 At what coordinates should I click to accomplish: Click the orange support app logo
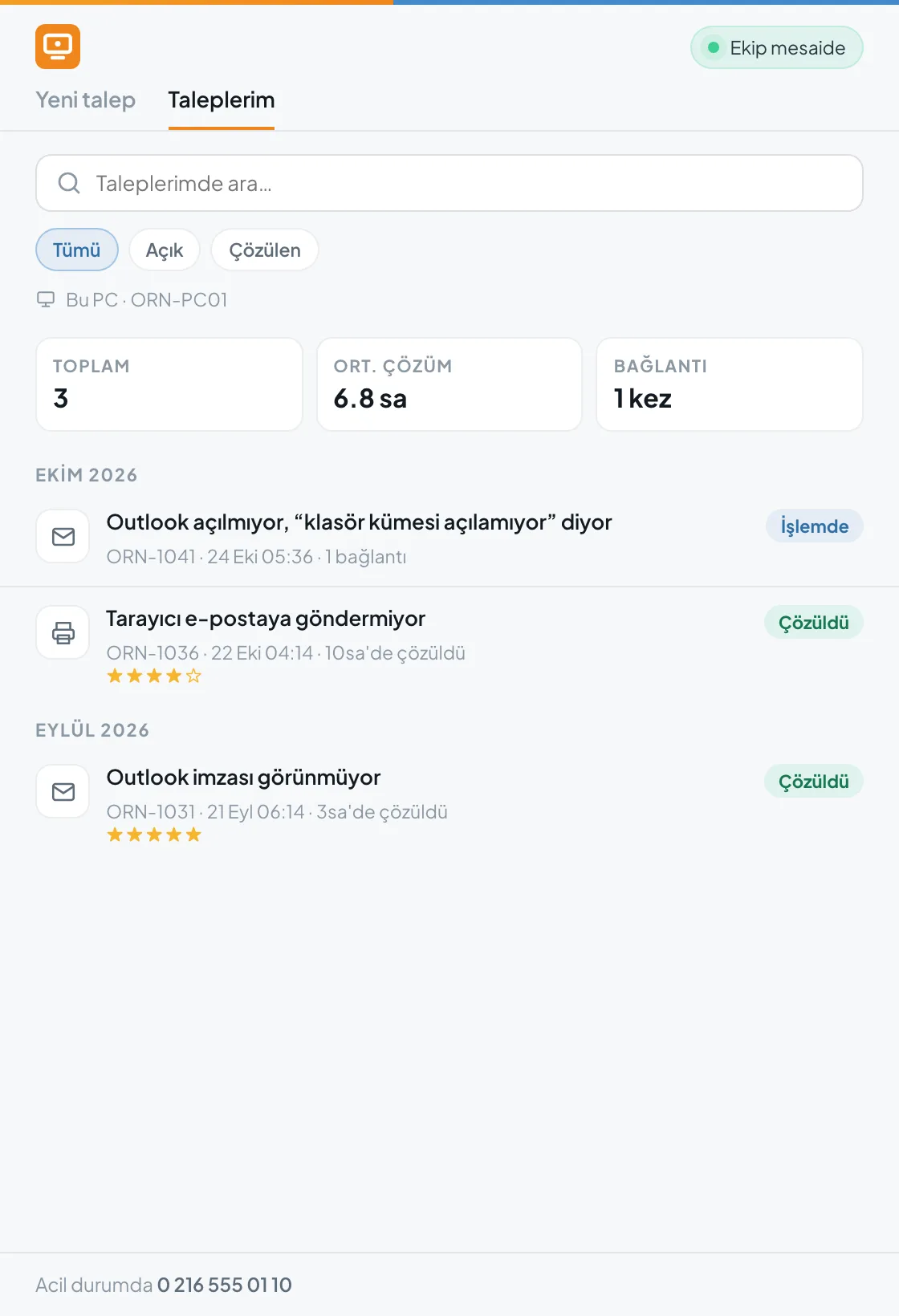click(x=58, y=47)
